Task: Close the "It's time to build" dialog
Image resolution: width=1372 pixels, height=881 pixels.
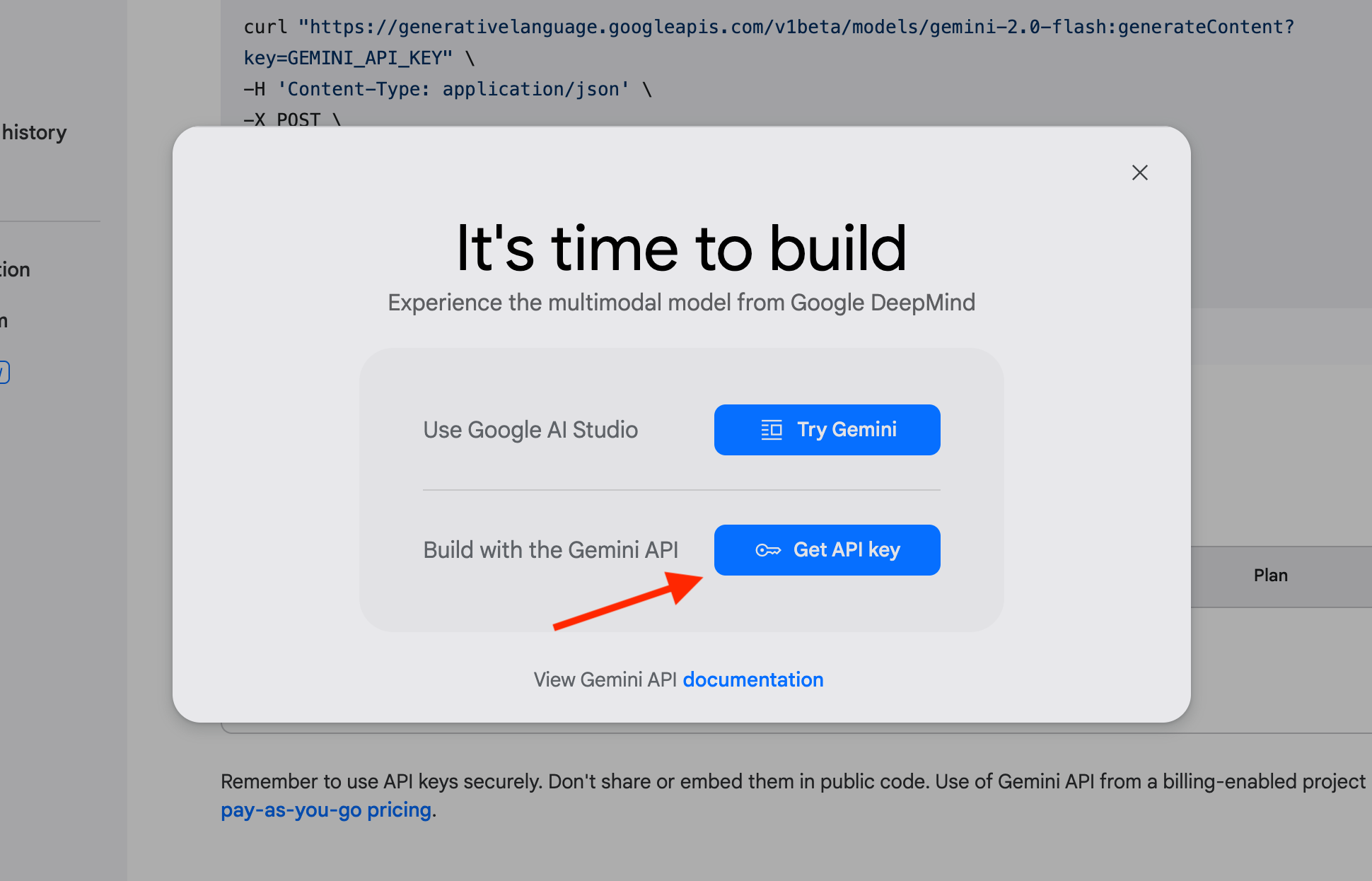Action: [1139, 173]
